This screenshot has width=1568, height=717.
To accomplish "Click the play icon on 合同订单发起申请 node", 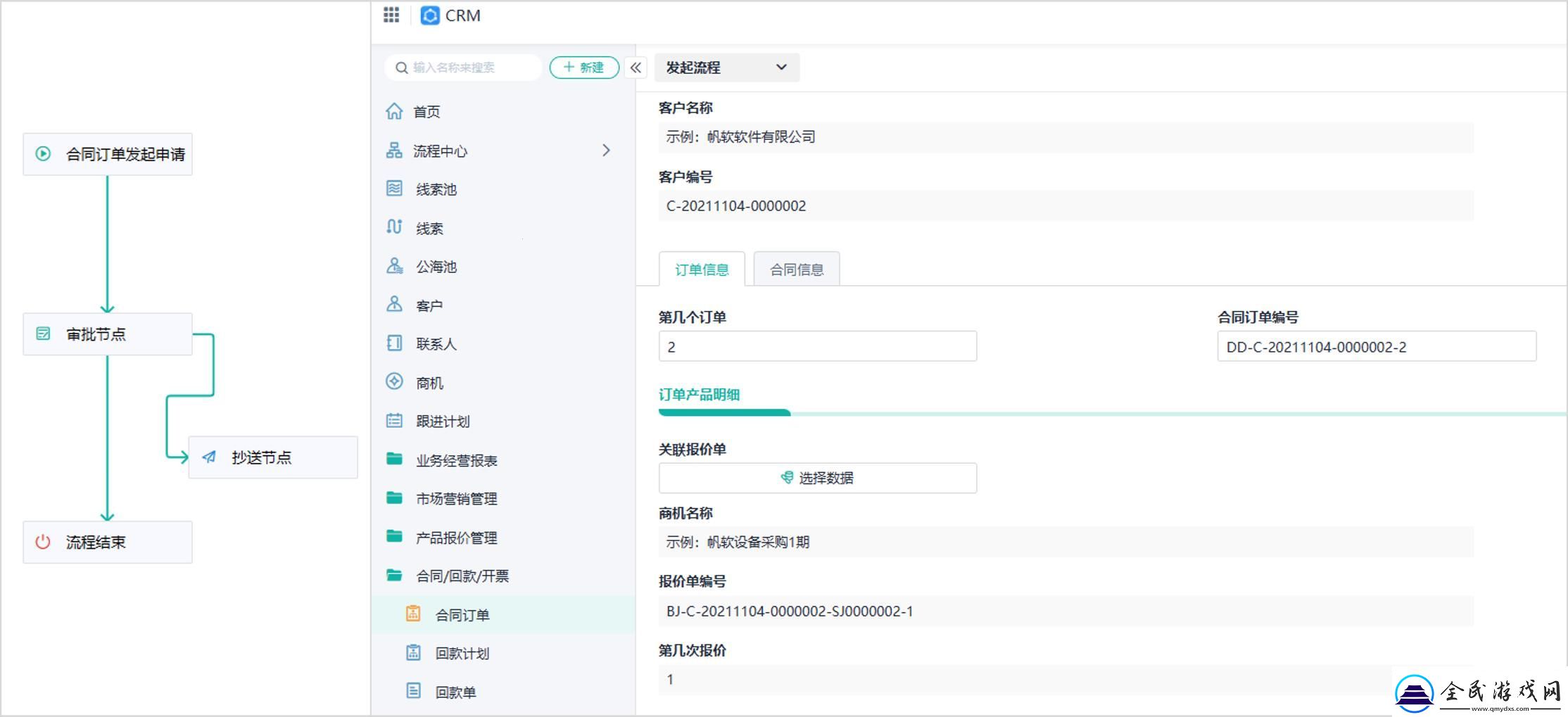I will tap(43, 153).
